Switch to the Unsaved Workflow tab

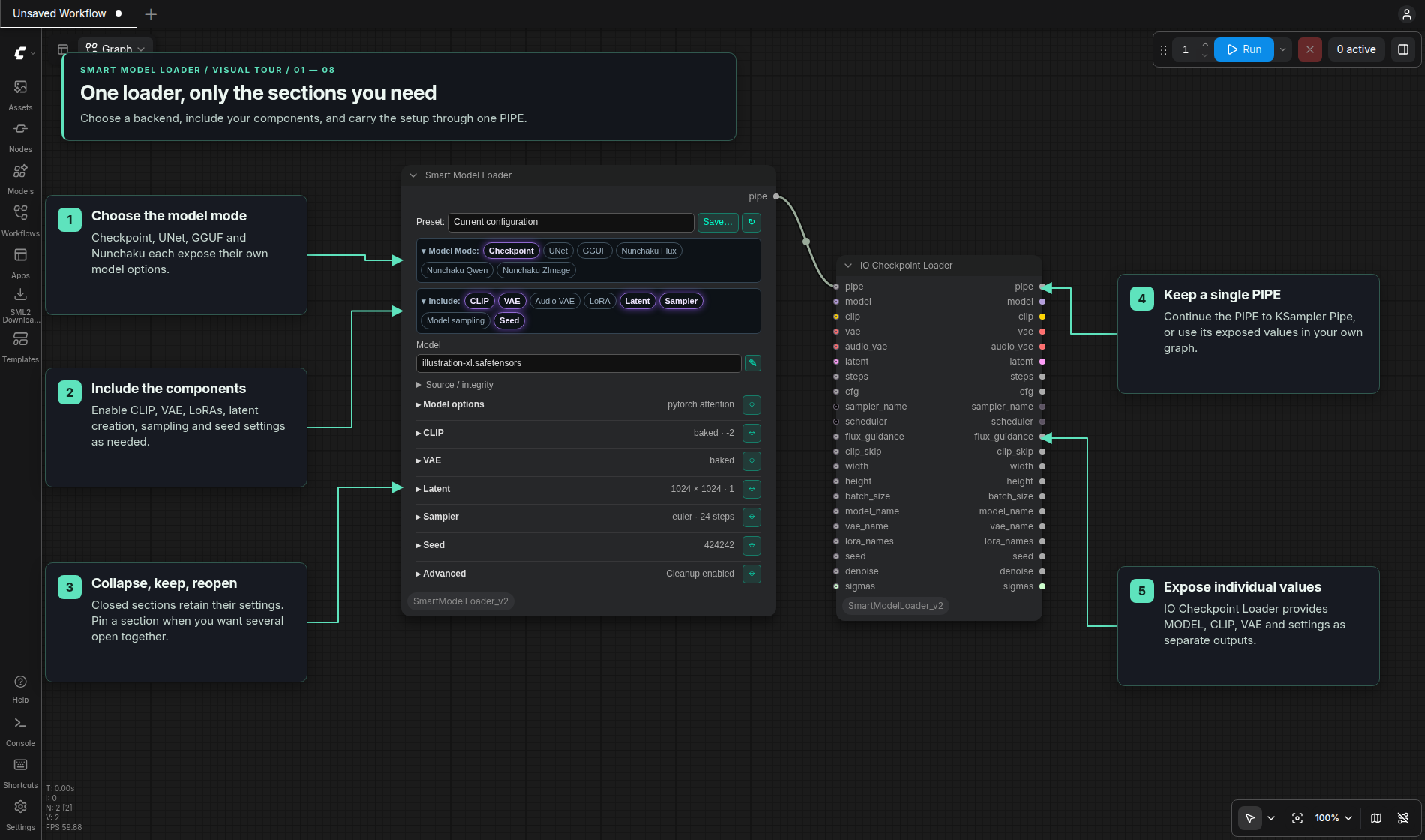tap(67, 13)
